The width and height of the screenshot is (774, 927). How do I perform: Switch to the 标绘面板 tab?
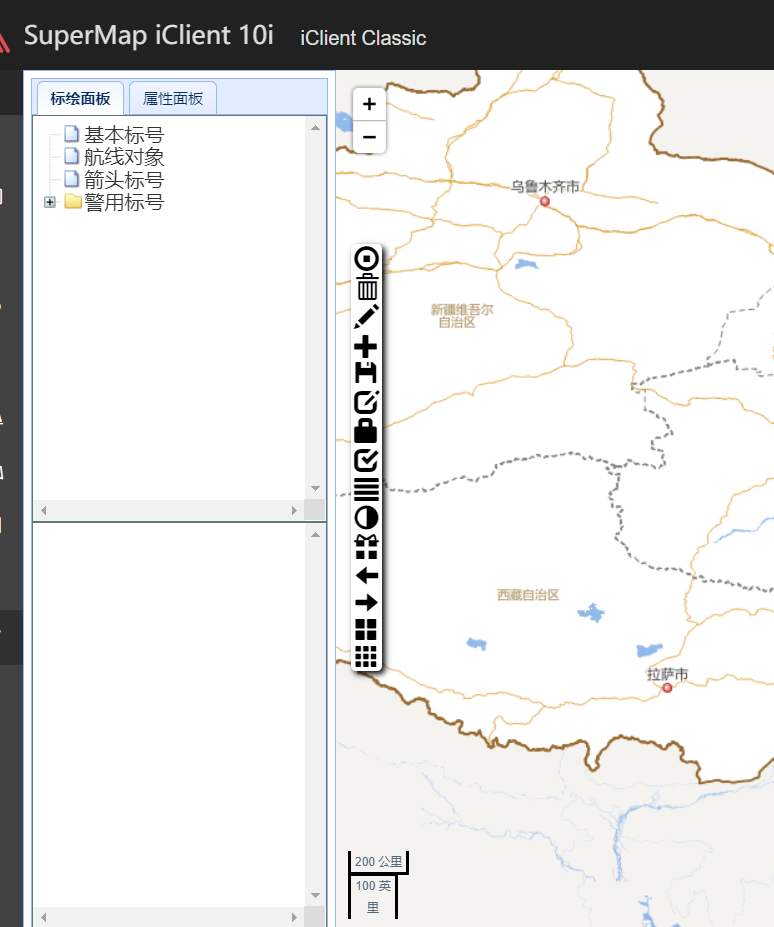[x=80, y=99]
